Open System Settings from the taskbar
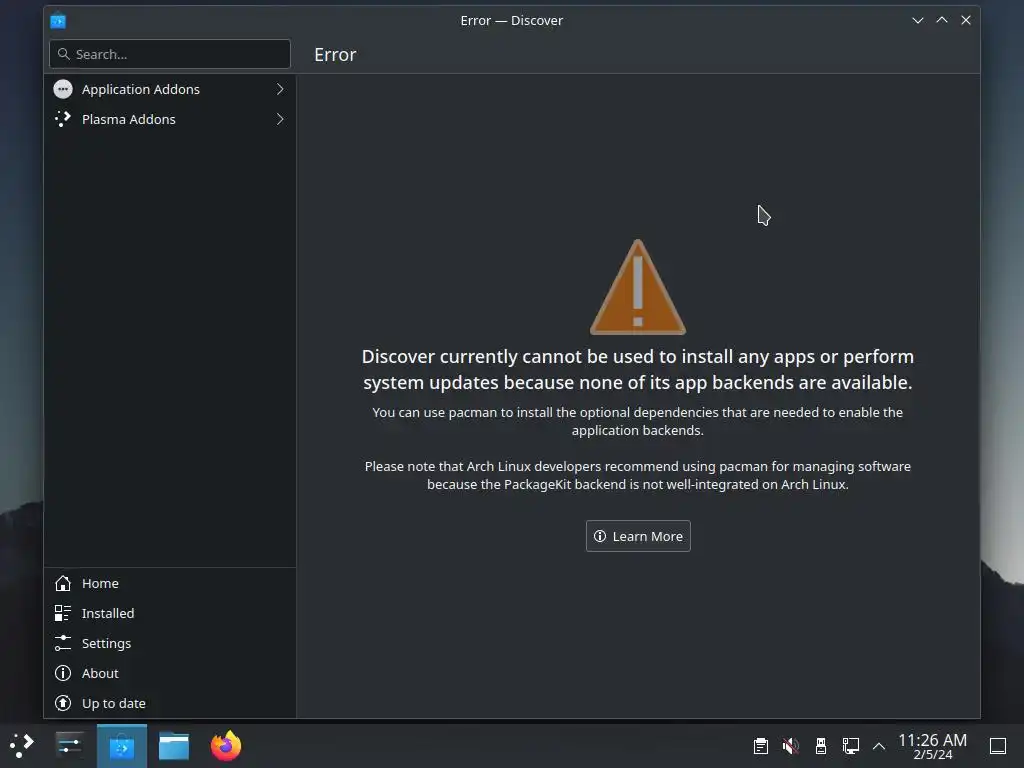 coord(69,745)
